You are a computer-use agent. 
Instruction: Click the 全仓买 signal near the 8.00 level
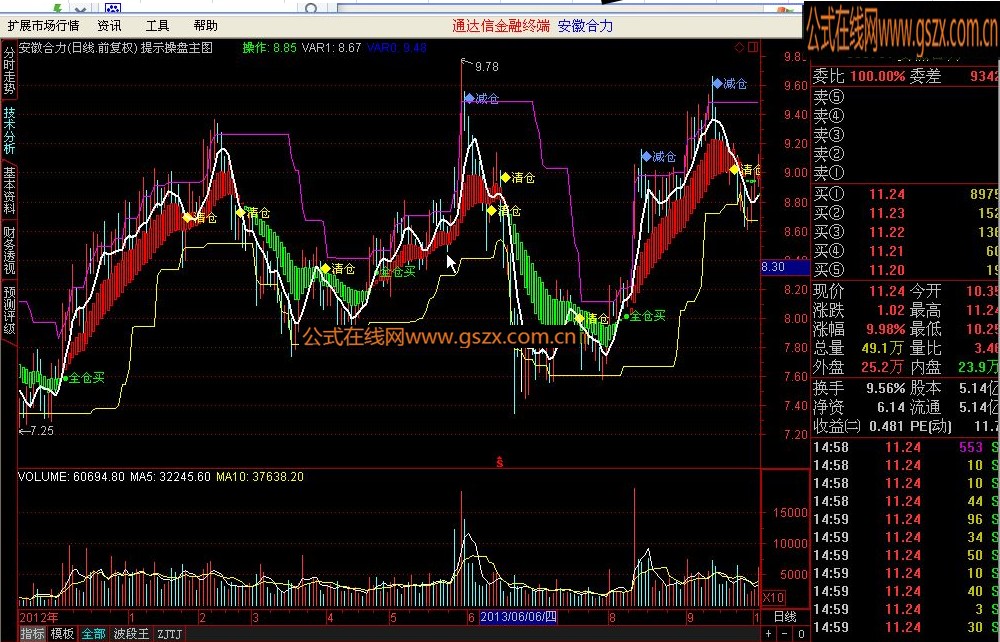click(647, 316)
